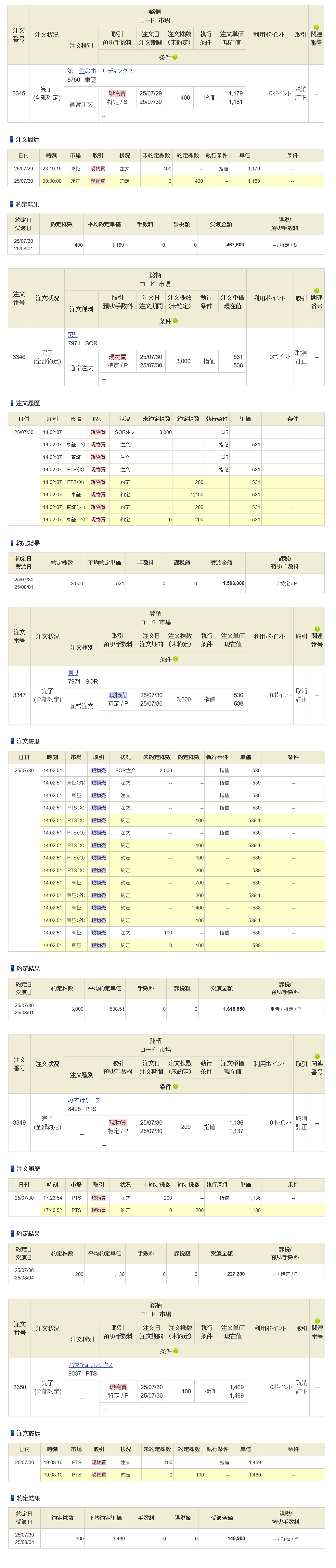Click the order time 23:19:19
The width and height of the screenshot is (336, 1568).
click(x=52, y=168)
